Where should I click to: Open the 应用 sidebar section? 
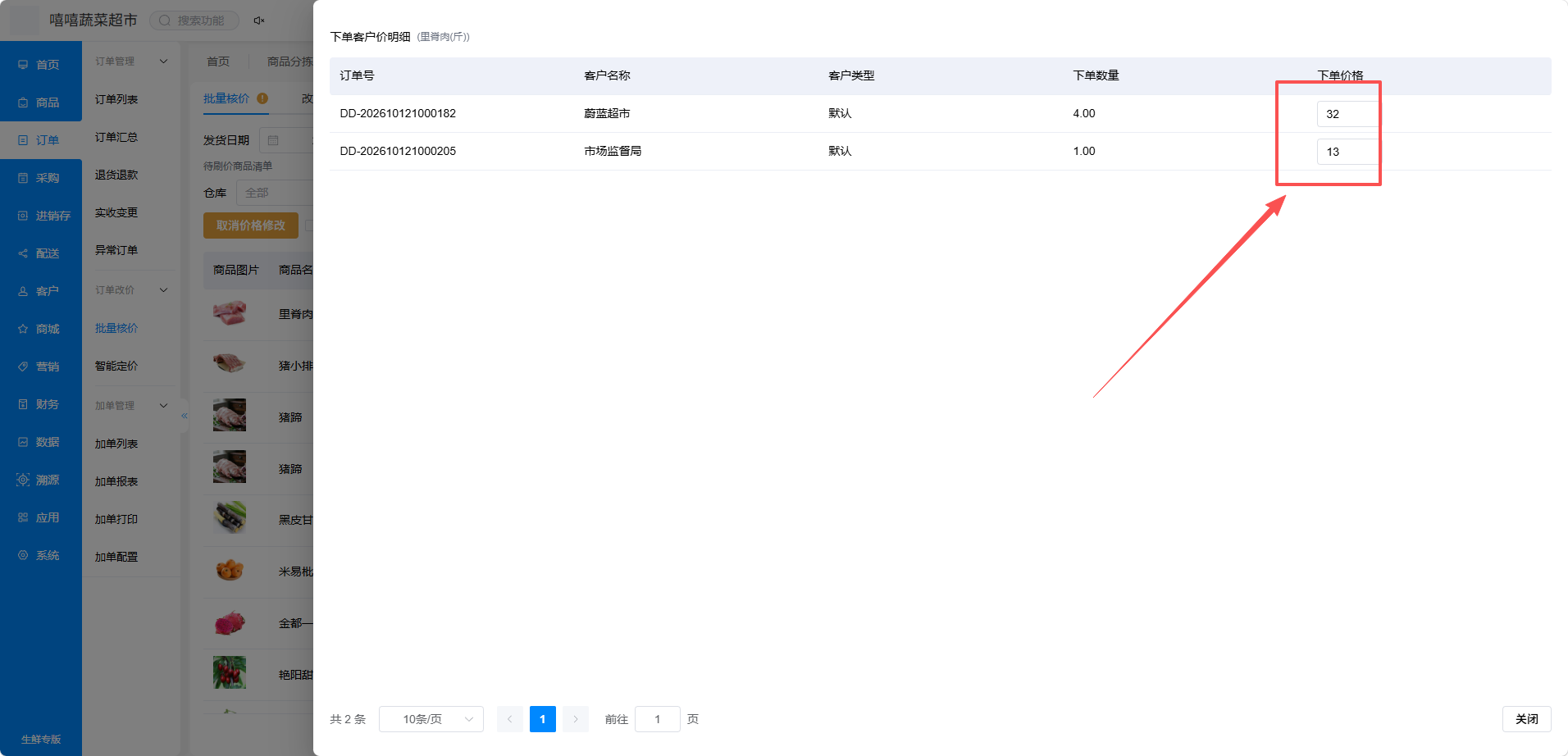tap(40, 517)
